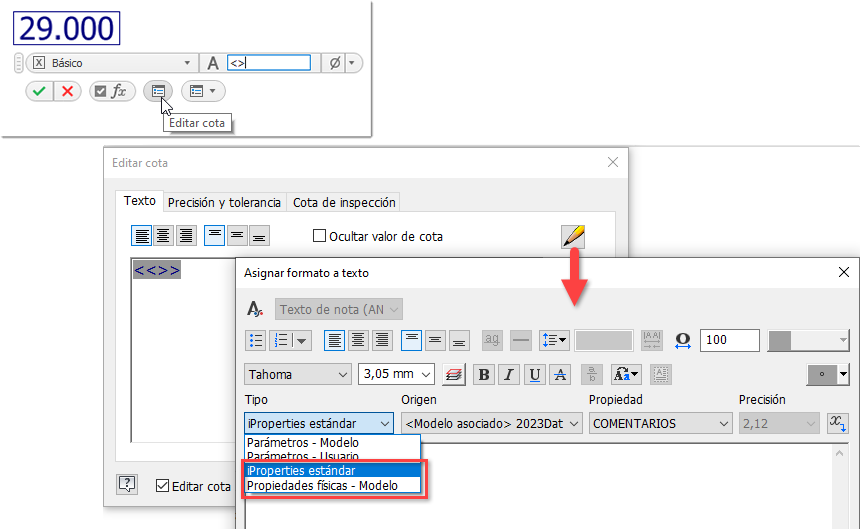Open the line spacing dropdown
Screen dimensions: 860x529
pos(554,340)
